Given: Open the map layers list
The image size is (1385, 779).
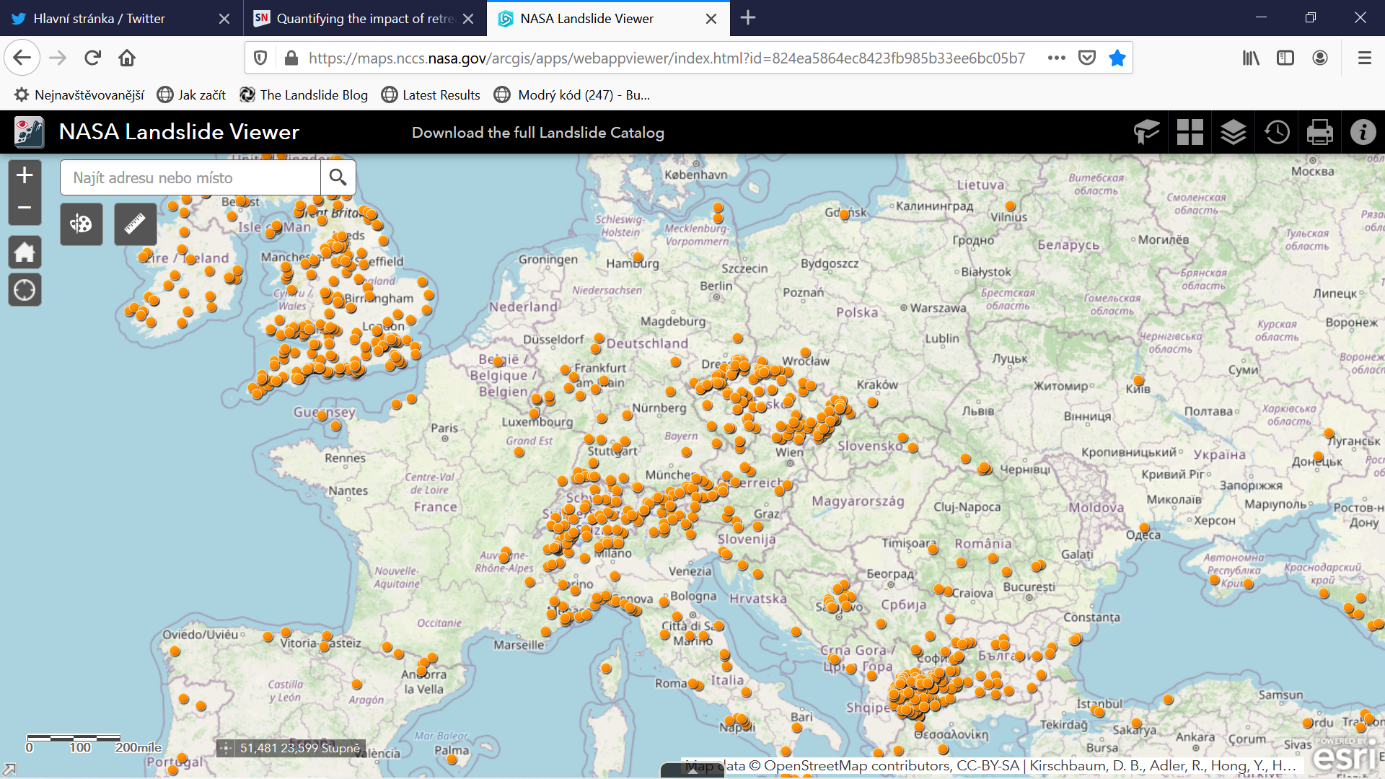Looking at the screenshot, I should click(x=1233, y=132).
